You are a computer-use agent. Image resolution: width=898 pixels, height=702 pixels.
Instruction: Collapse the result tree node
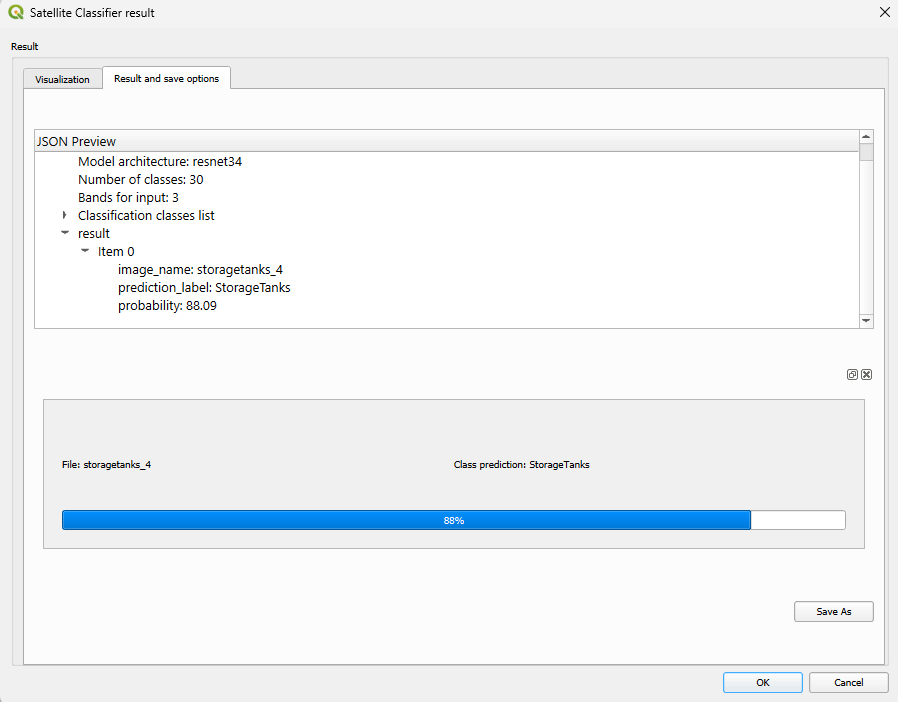click(x=65, y=233)
